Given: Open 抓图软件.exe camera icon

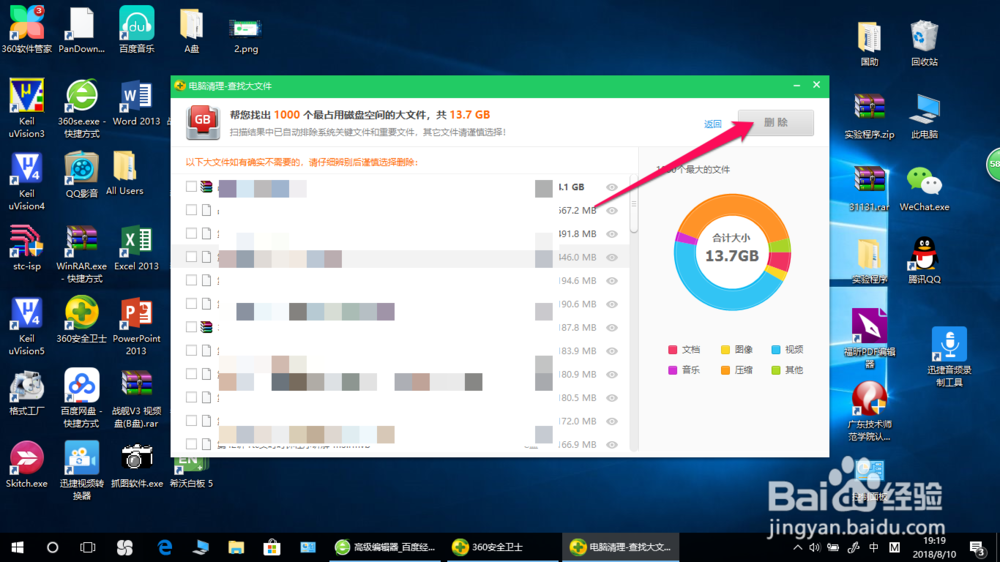Looking at the screenshot, I should click(x=136, y=465).
